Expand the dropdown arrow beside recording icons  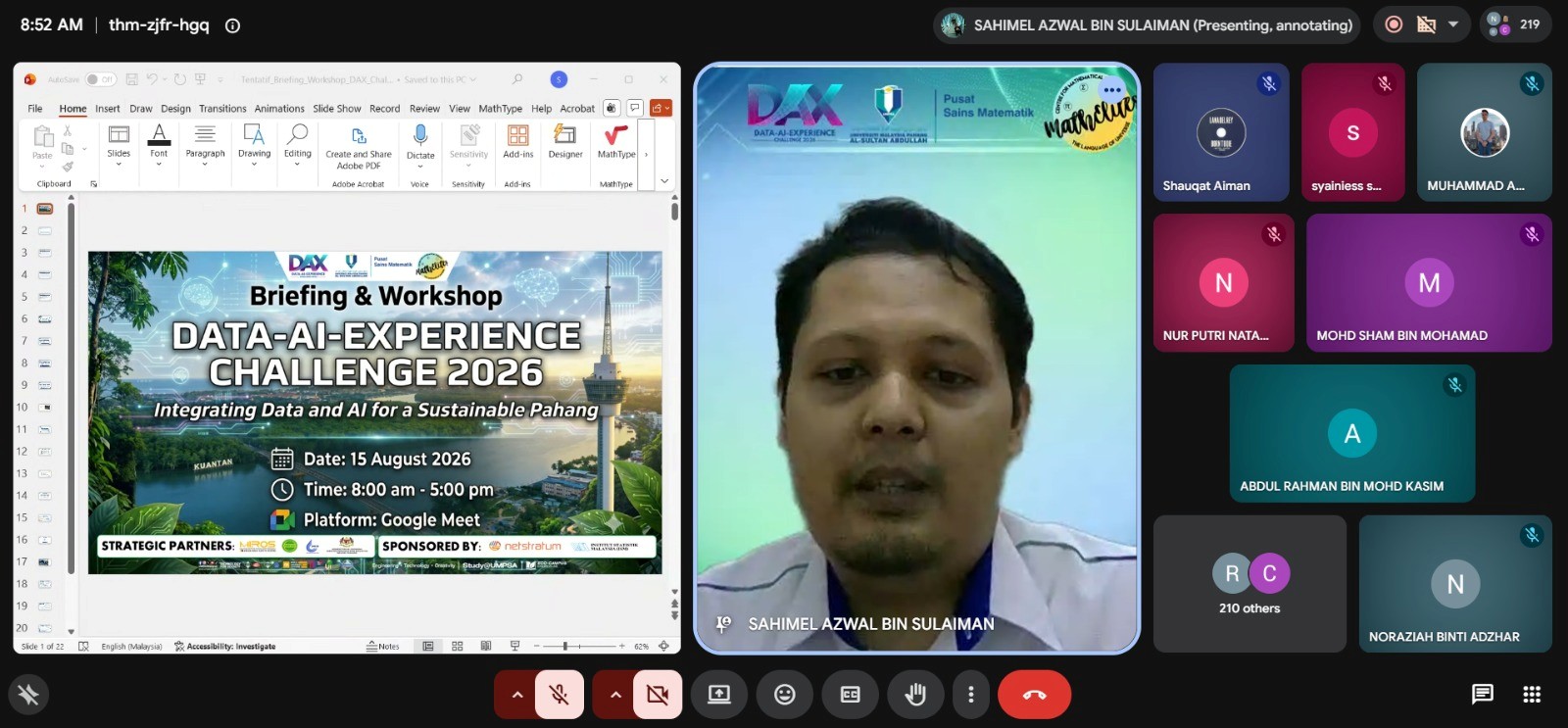coord(1453,24)
